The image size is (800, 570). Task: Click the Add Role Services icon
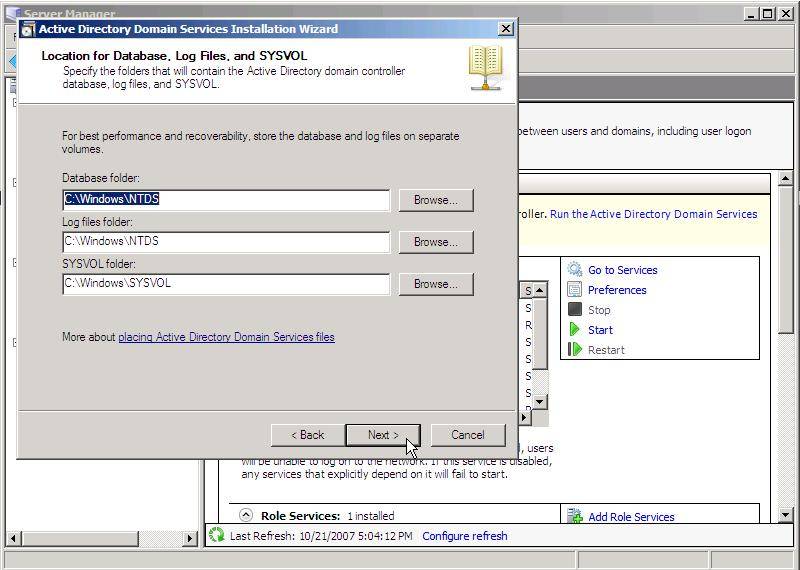click(575, 516)
